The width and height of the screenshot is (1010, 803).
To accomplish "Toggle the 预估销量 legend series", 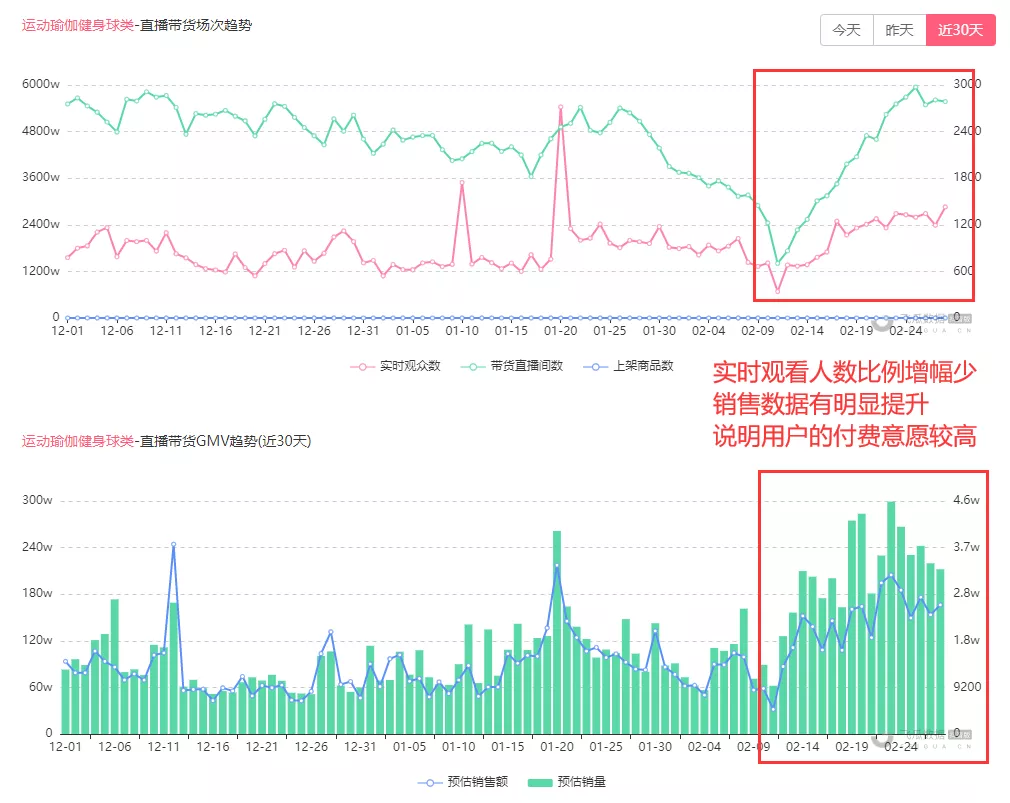I will point(567,782).
